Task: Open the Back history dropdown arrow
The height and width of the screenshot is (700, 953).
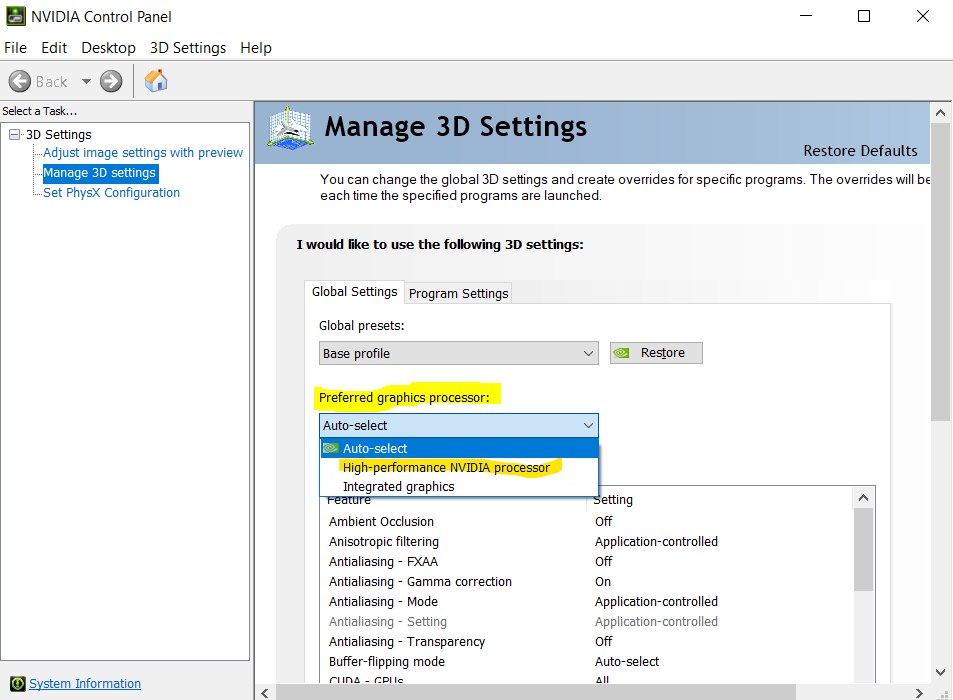Action: pyautogui.click(x=86, y=81)
